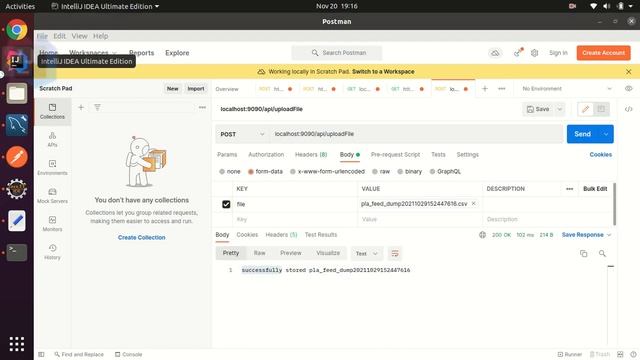This screenshot has width=640, height=360.
Task: Copy the response using the copy icon
Action: tap(583, 253)
